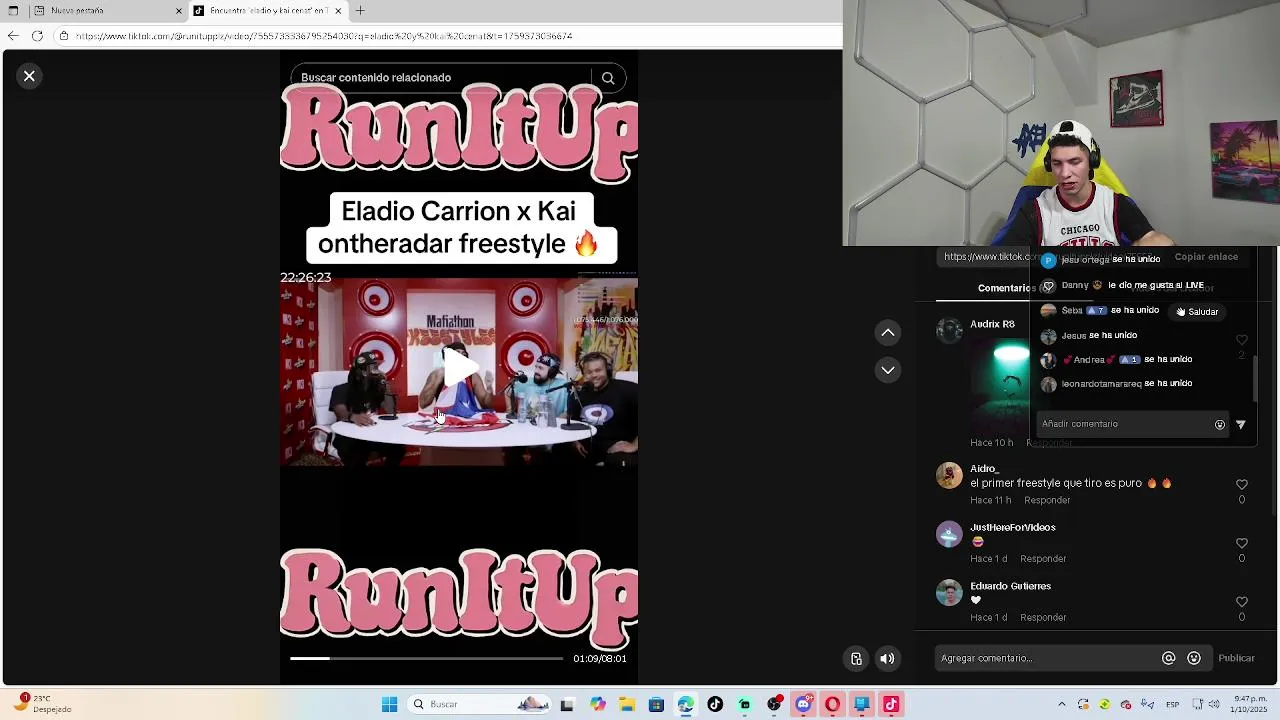Click the Publicar button
This screenshot has width=1280, height=720.
coord(1236,658)
